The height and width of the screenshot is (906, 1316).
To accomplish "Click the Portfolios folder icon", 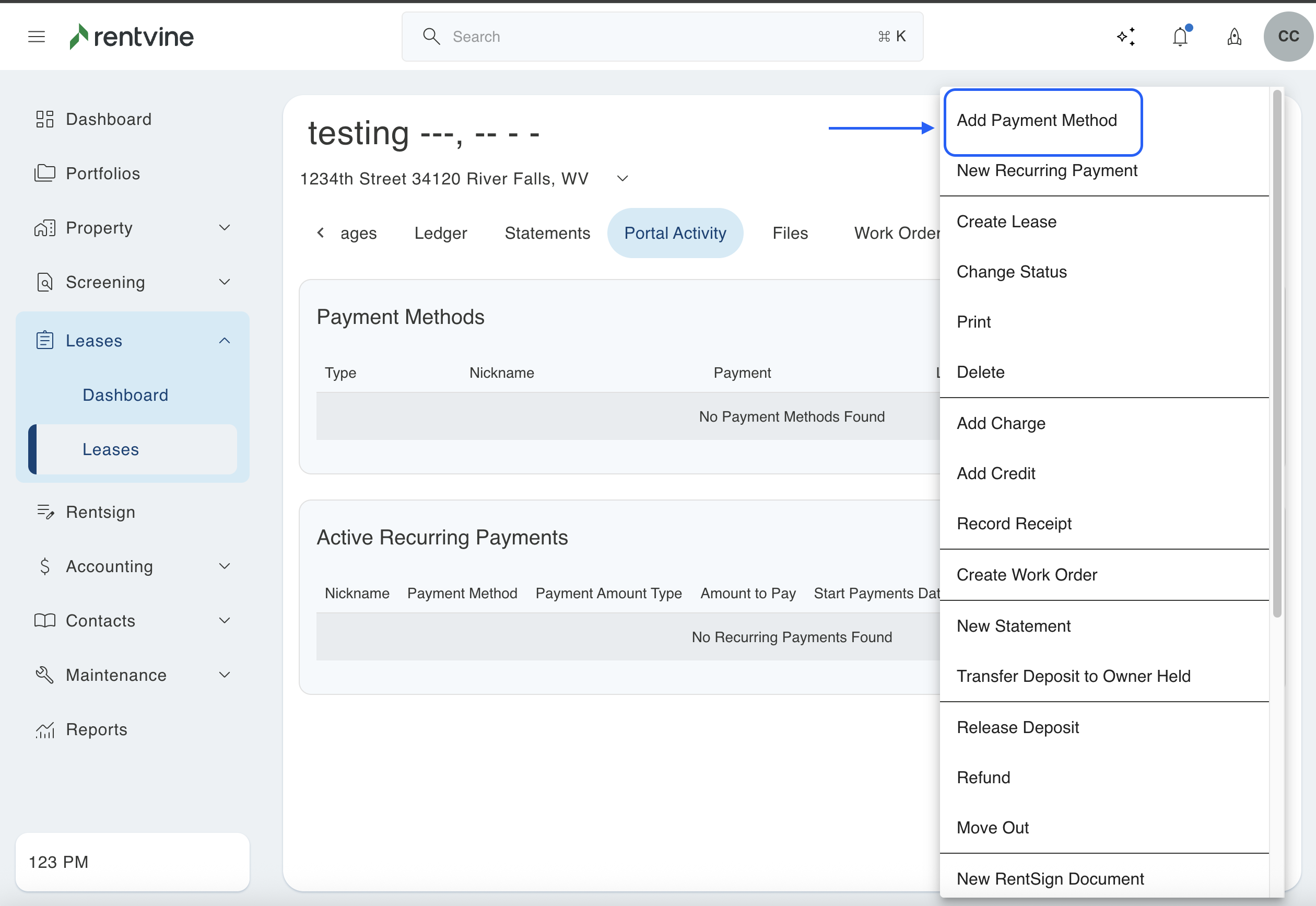I will pyautogui.click(x=45, y=173).
